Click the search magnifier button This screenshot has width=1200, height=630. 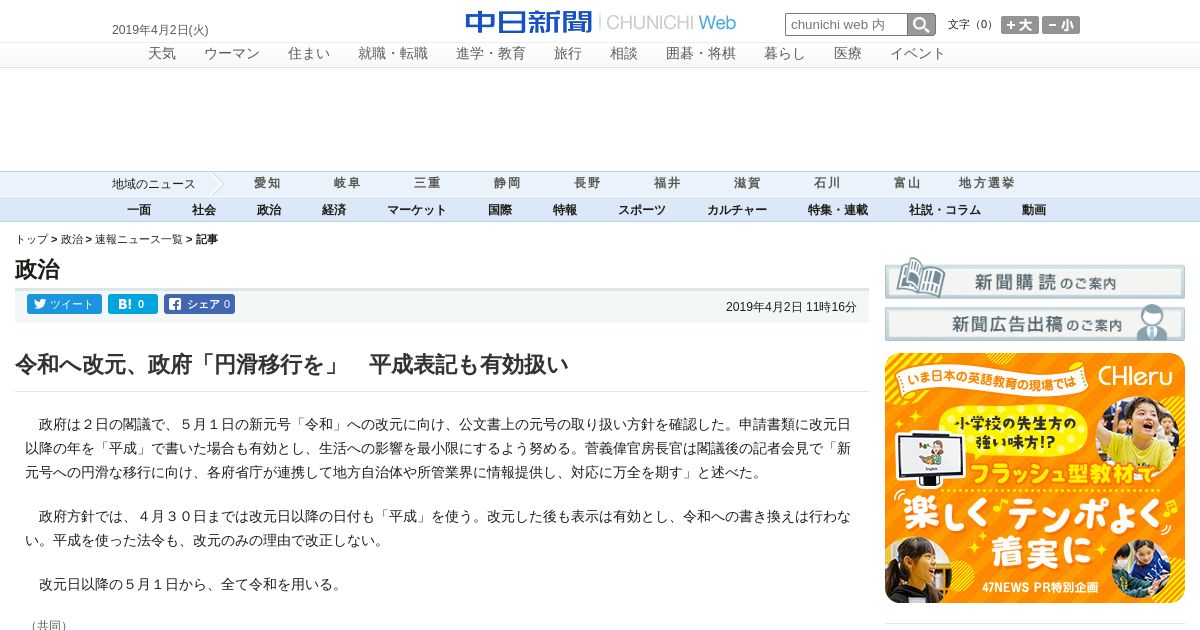(921, 25)
